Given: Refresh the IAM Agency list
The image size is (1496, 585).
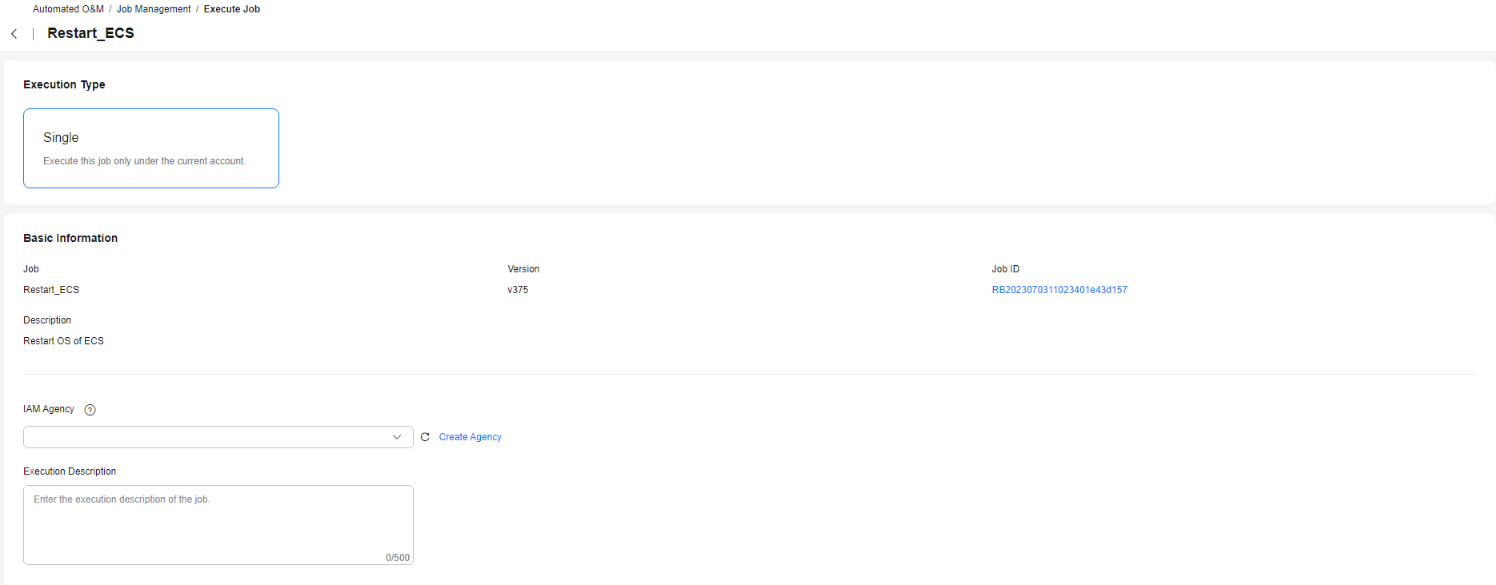Looking at the screenshot, I should [x=425, y=437].
